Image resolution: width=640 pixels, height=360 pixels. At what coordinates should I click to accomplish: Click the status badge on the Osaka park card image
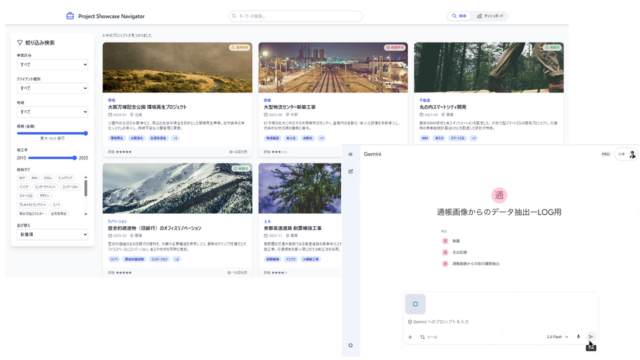240,48
